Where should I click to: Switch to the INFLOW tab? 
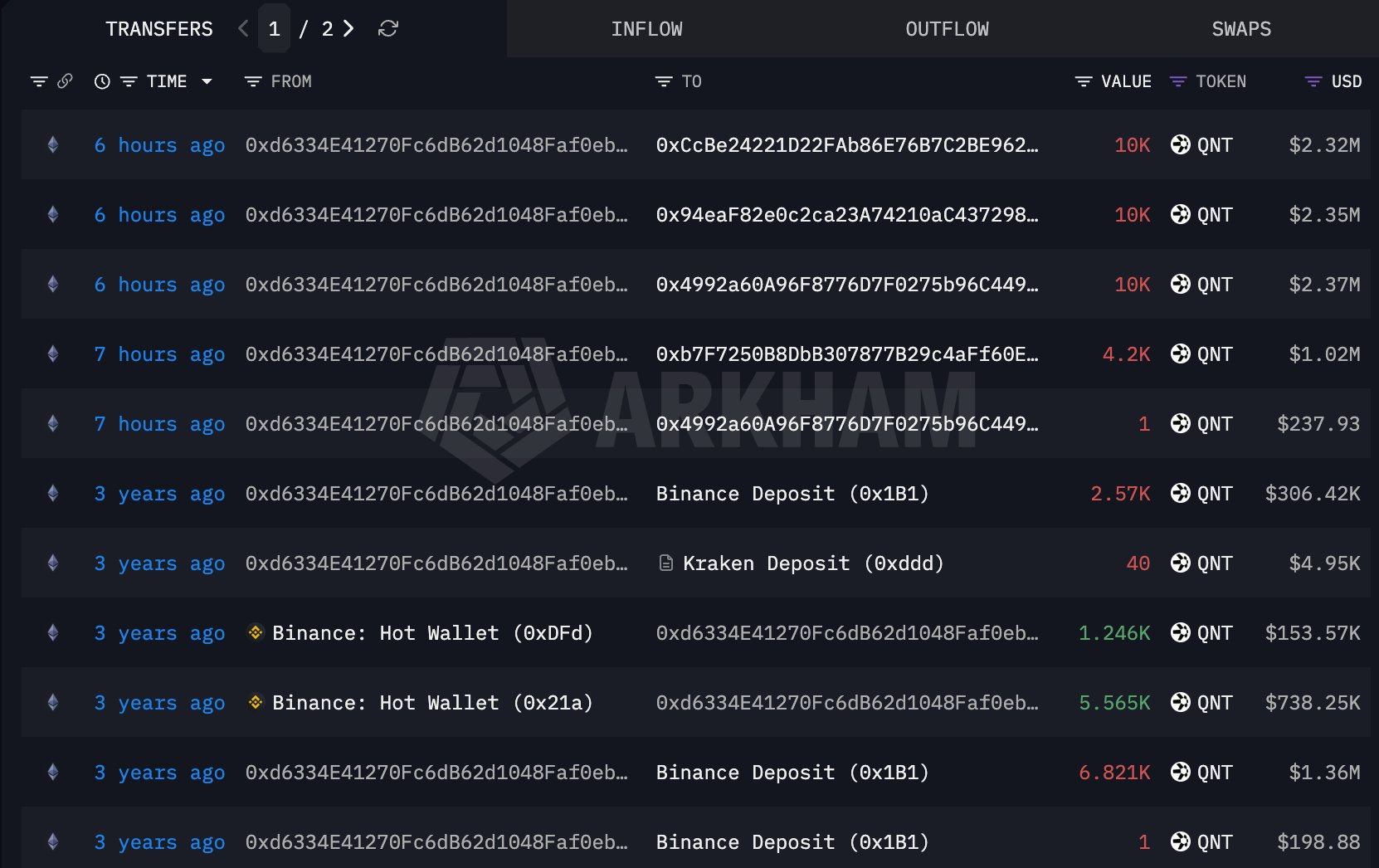pos(647,29)
